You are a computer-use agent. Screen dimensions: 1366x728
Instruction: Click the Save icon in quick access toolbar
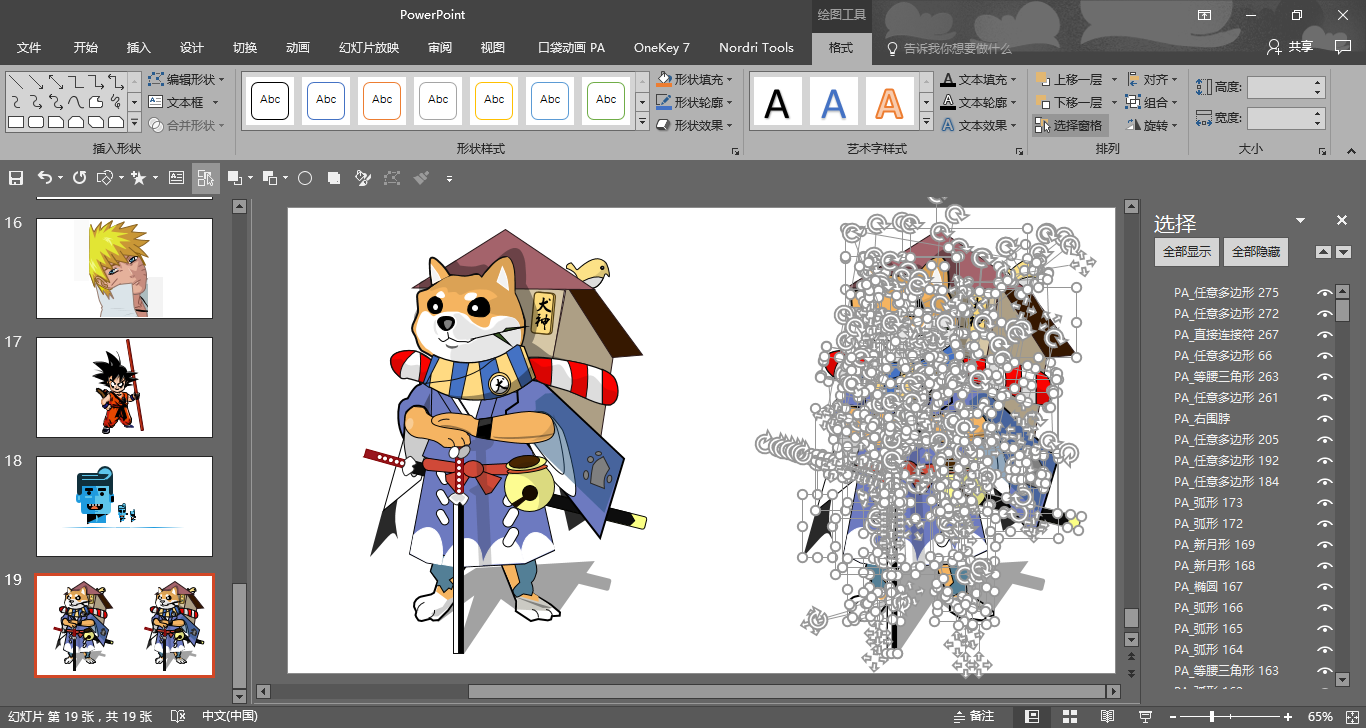pos(16,178)
